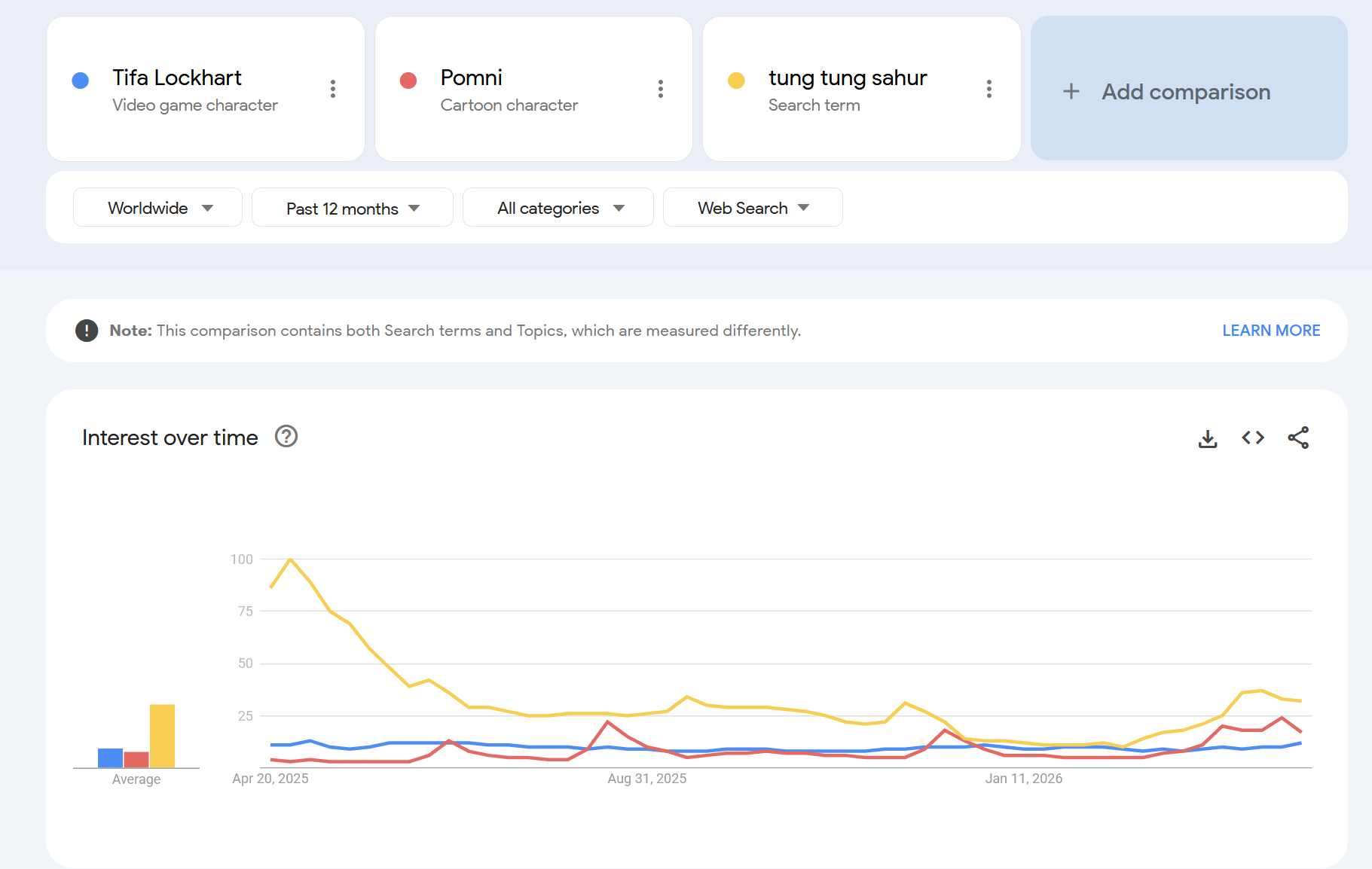Open the Interest over time help icon
1372x869 pixels.
click(x=286, y=437)
